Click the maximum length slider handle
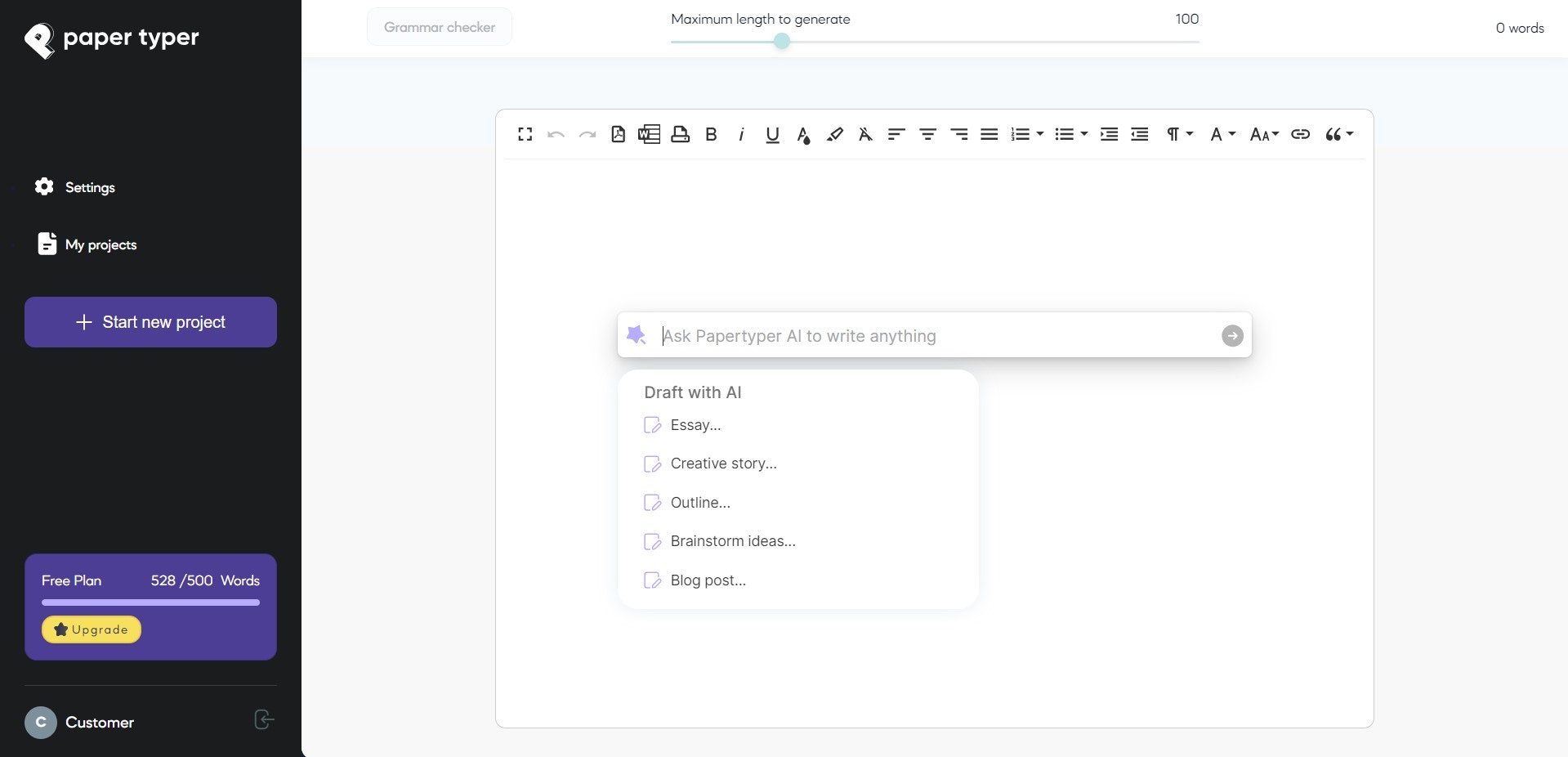The height and width of the screenshot is (757, 1568). click(x=782, y=41)
